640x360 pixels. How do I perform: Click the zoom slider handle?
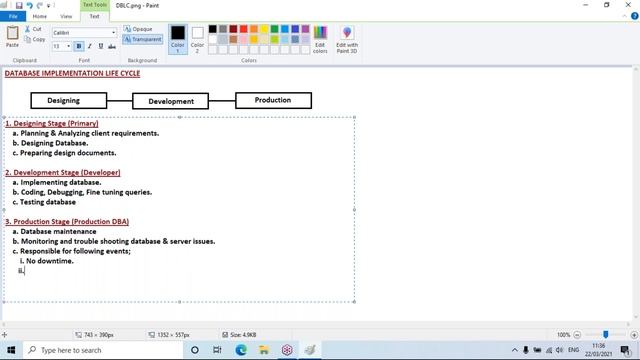coord(606,335)
